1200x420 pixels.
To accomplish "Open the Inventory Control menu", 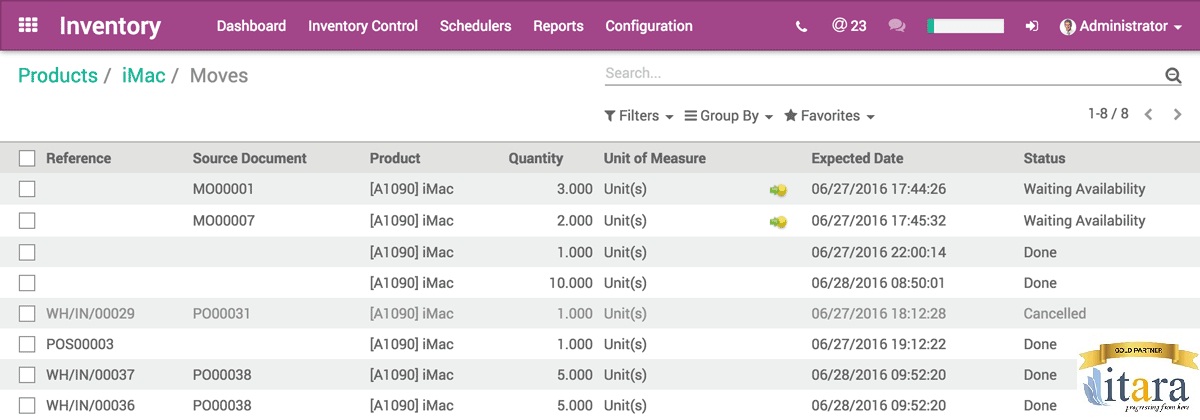I will click(363, 26).
